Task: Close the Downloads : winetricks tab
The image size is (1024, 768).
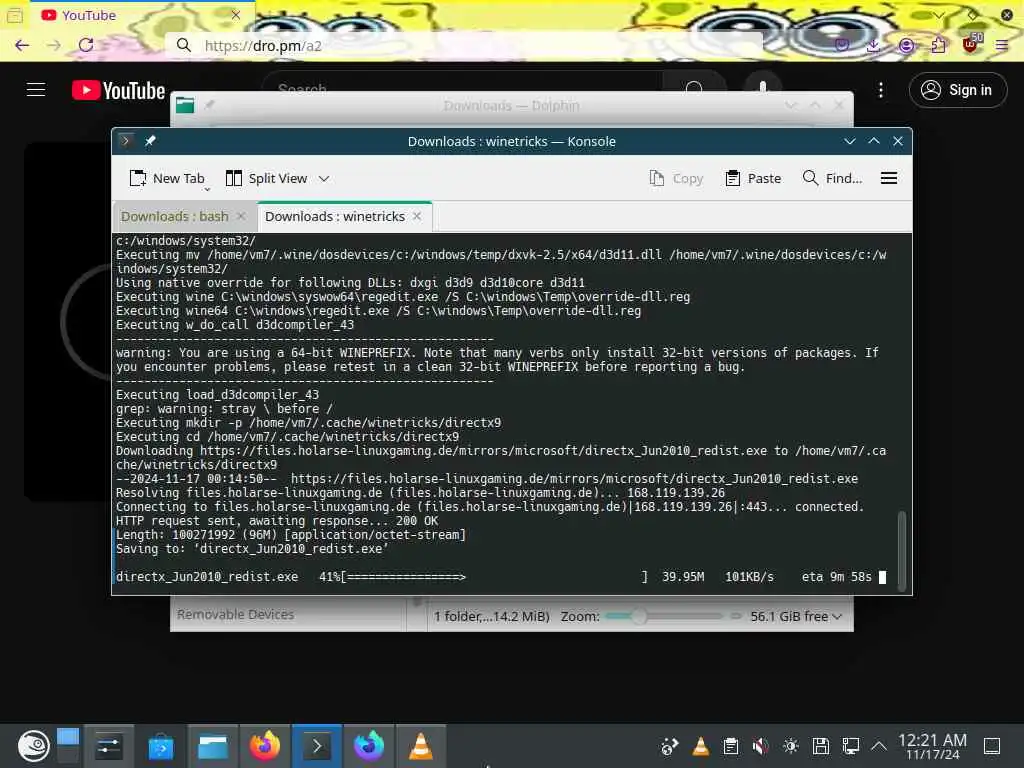Action: point(417,216)
